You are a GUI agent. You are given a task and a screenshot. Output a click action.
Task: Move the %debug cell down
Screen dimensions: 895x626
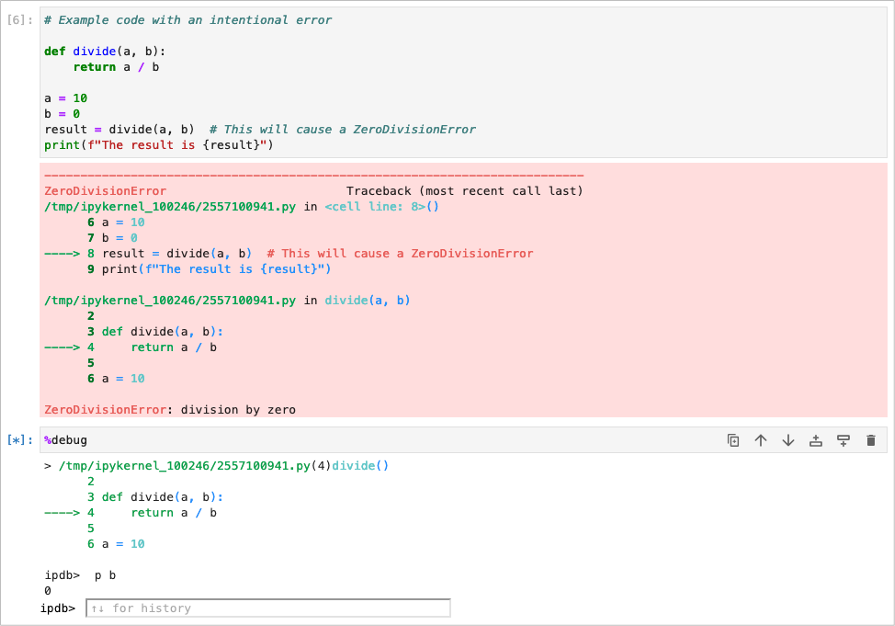(x=788, y=440)
